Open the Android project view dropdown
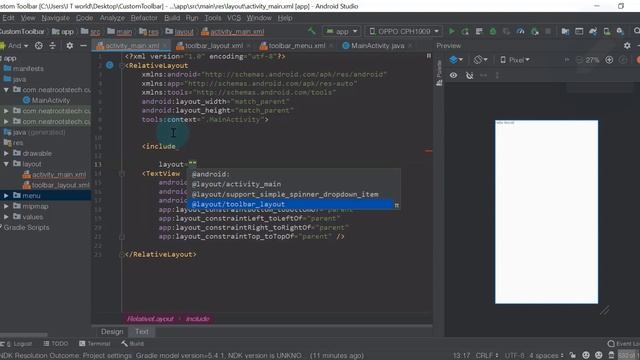This screenshot has height=360, width=640. pos(15,46)
